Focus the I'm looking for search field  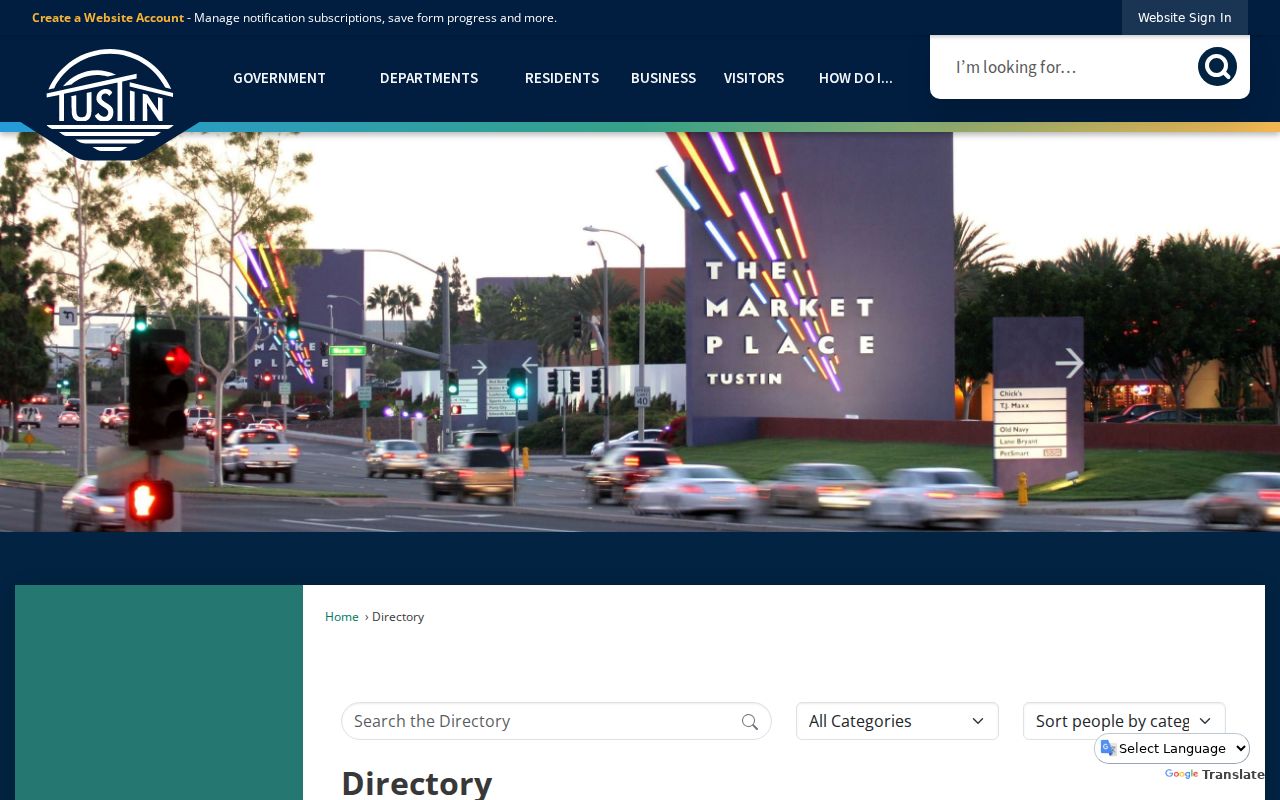click(1065, 67)
